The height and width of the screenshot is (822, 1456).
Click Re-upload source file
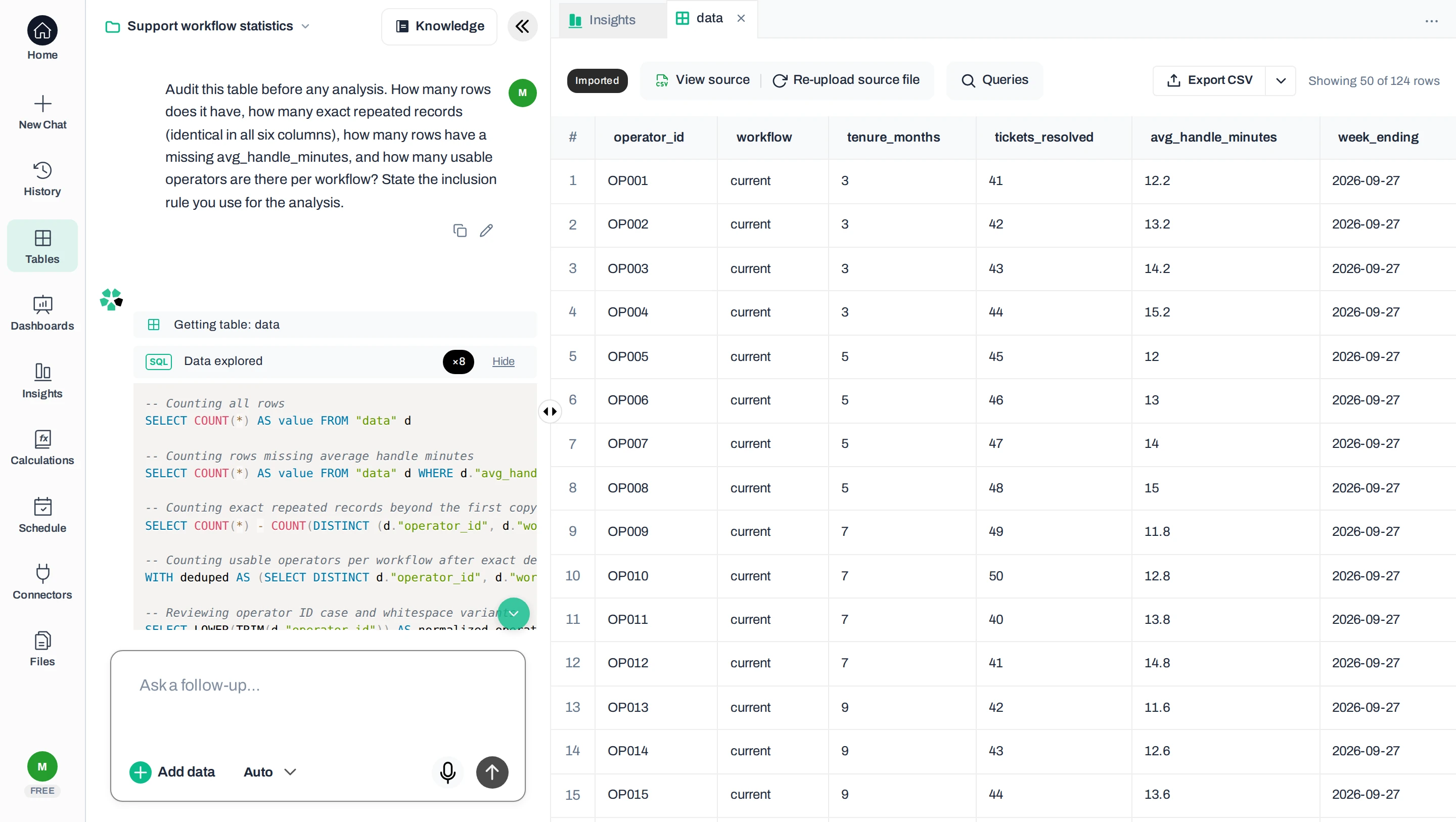point(846,80)
